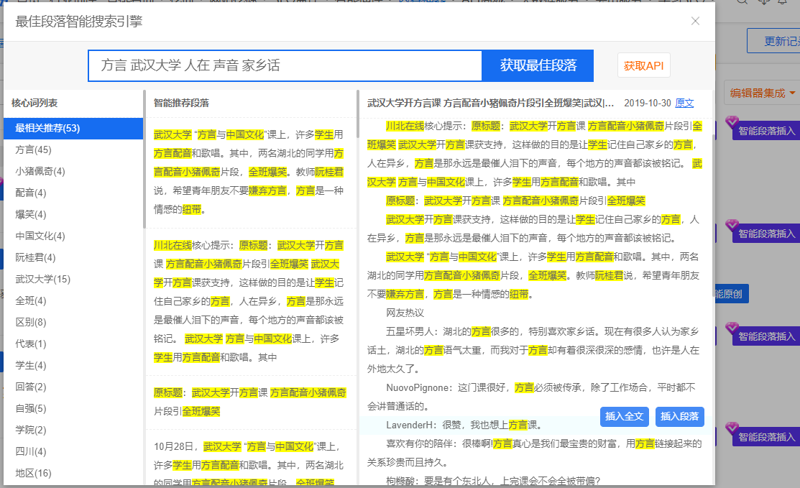Open the 编辑器集成 dropdown
The image size is (800, 488).
pos(762,93)
